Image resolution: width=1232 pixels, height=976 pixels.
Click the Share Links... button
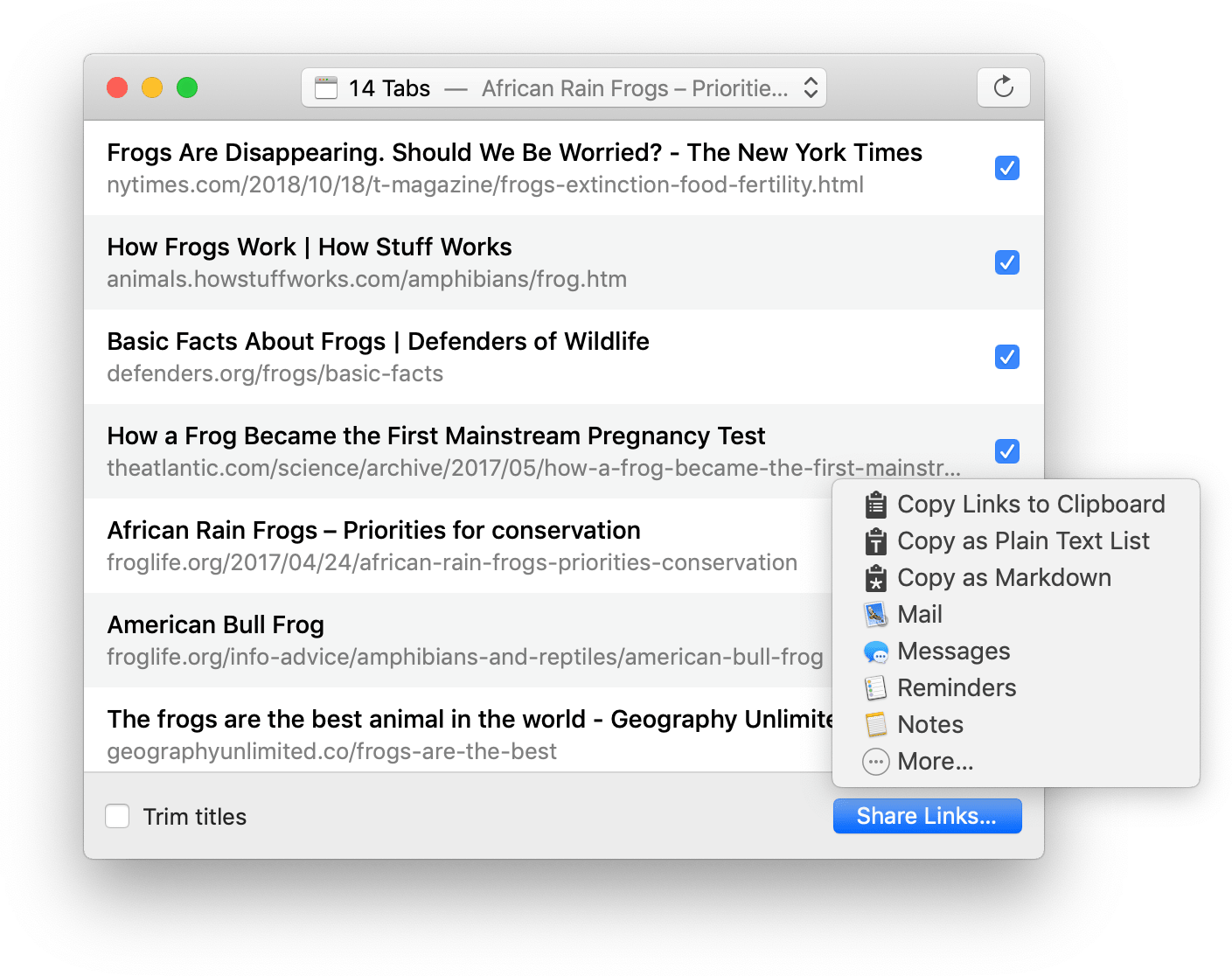click(x=927, y=816)
